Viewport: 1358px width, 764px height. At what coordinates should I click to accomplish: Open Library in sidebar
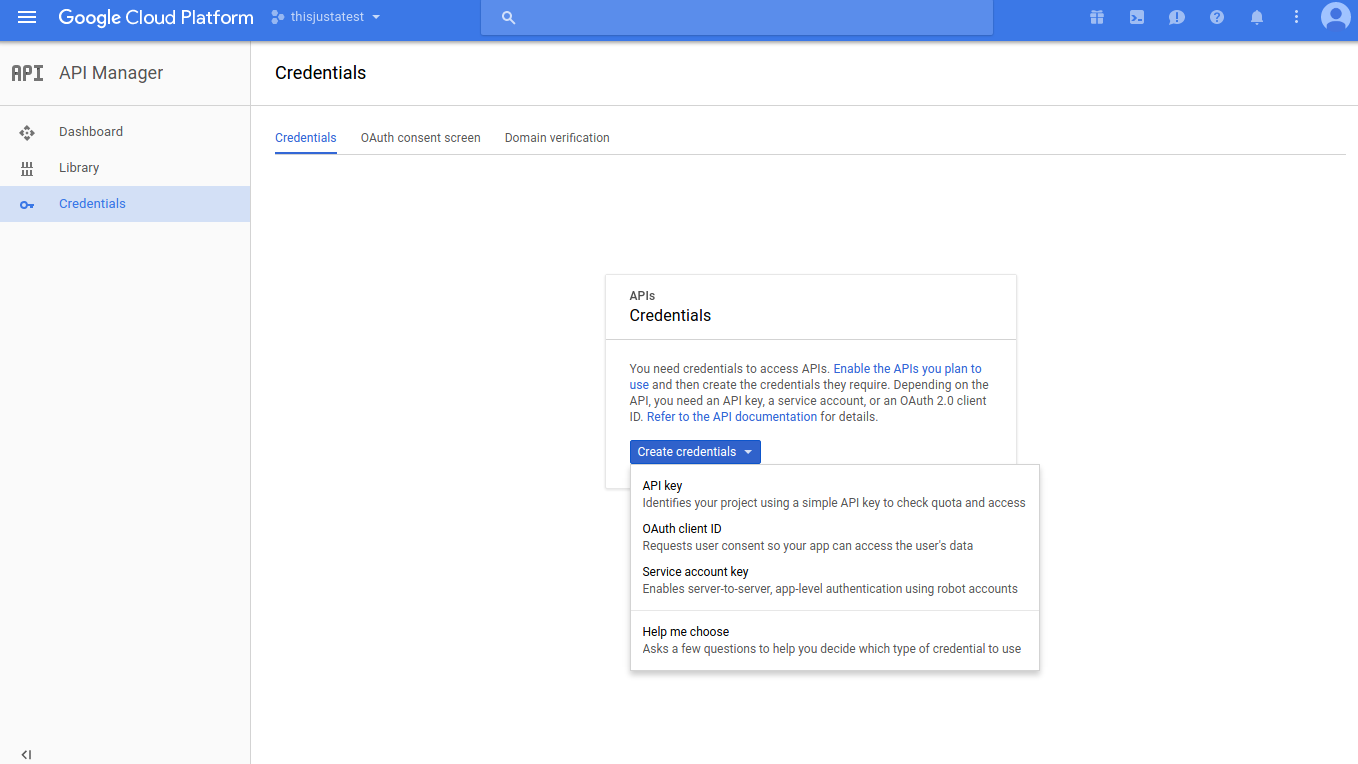125,168
